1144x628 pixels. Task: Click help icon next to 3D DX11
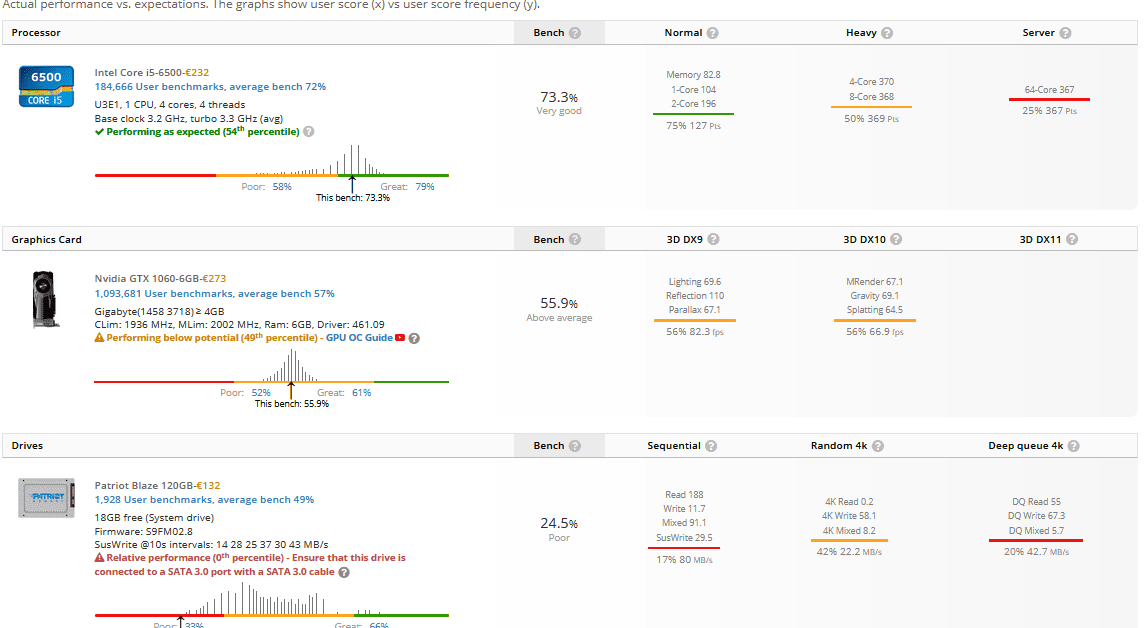(1072, 239)
